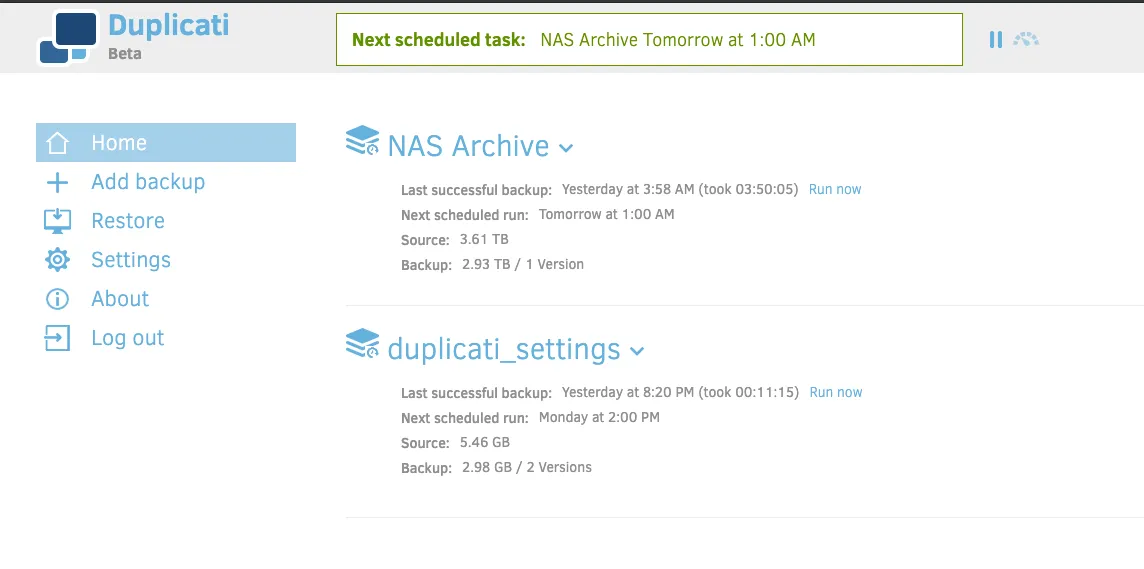Run duplicati_settings backup now
Image resolution: width=1144 pixels, height=569 pixels.
[x=835, y=392]
